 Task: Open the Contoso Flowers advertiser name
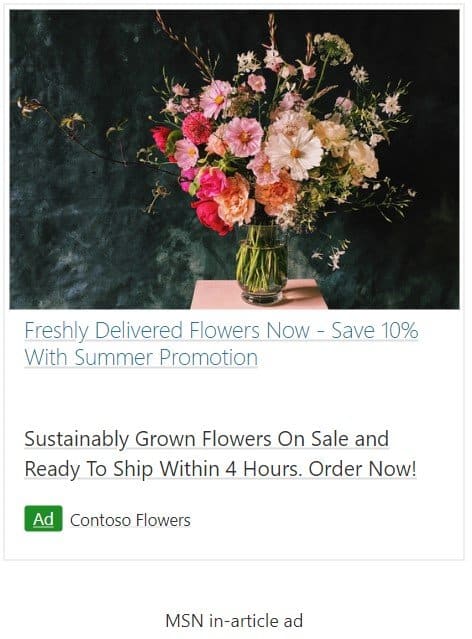point(130,520)
